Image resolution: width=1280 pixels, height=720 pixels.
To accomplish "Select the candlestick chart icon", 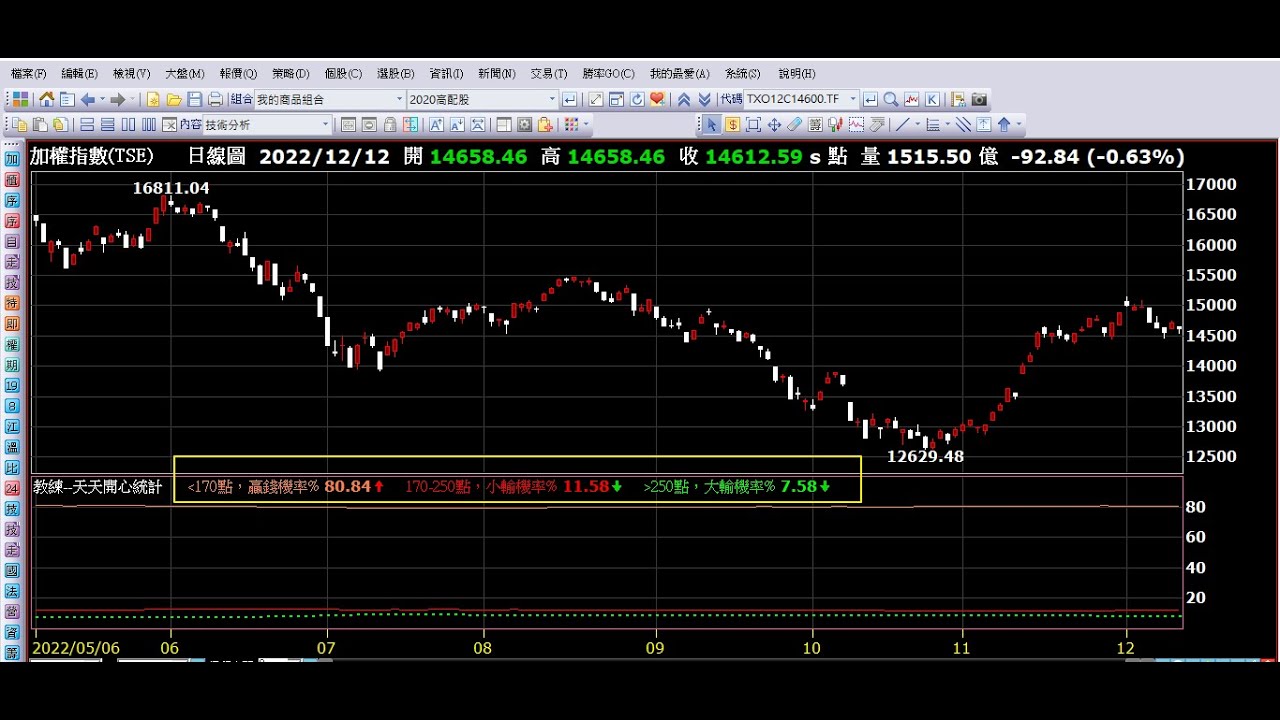I will pyautogui.click(x=836, y=125).
